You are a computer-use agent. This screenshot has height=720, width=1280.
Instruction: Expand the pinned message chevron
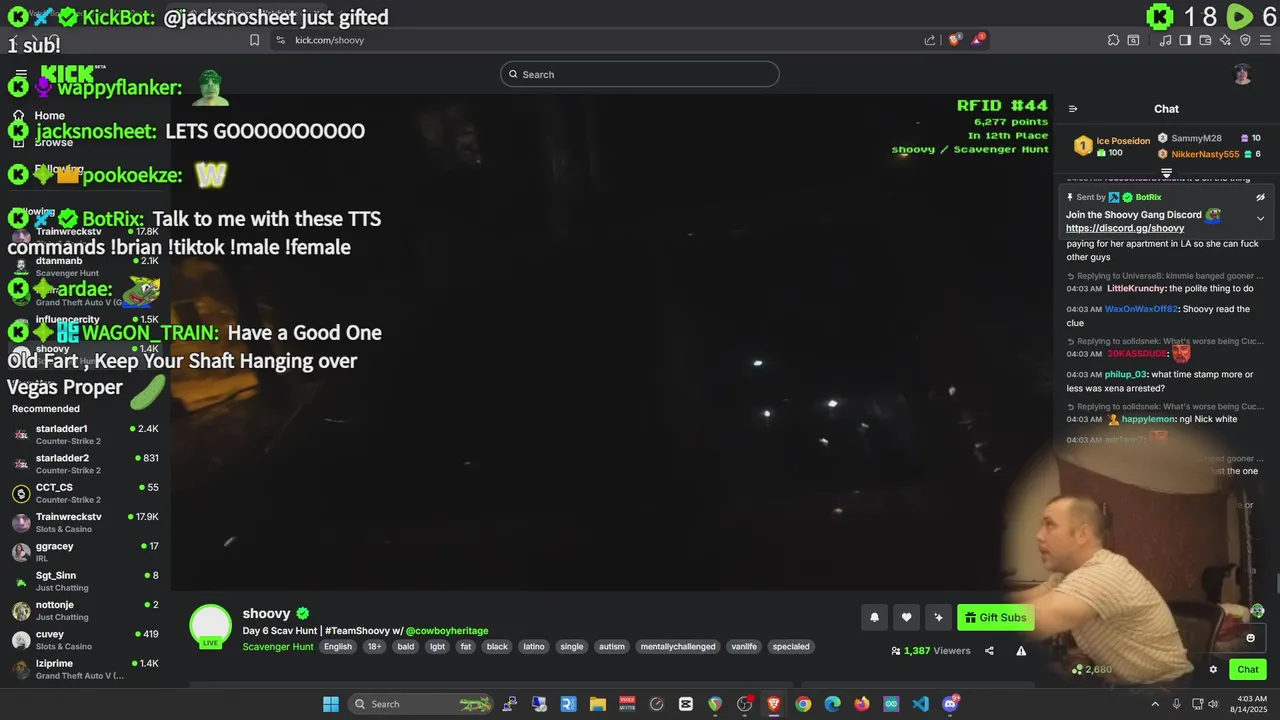(1260, 218)
